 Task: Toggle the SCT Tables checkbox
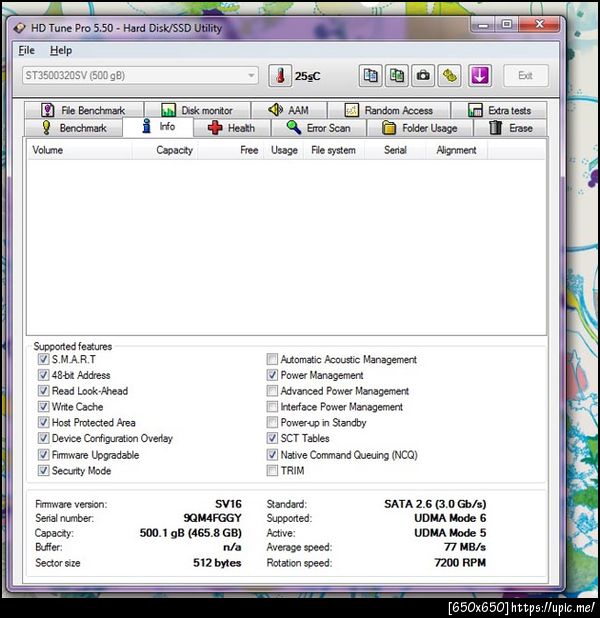272,438
